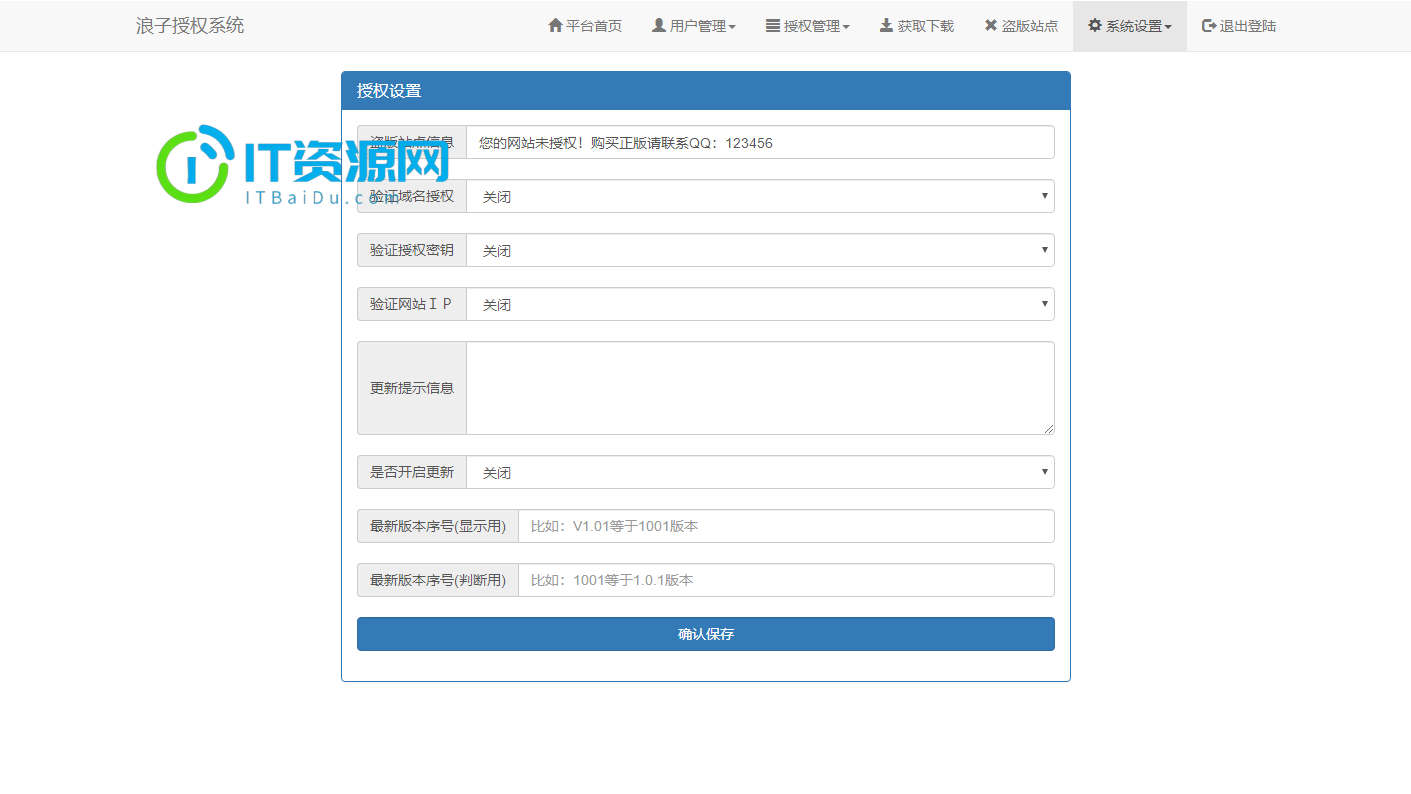
Task: Click the pirated-site message input field
Action: coord(760,142)
